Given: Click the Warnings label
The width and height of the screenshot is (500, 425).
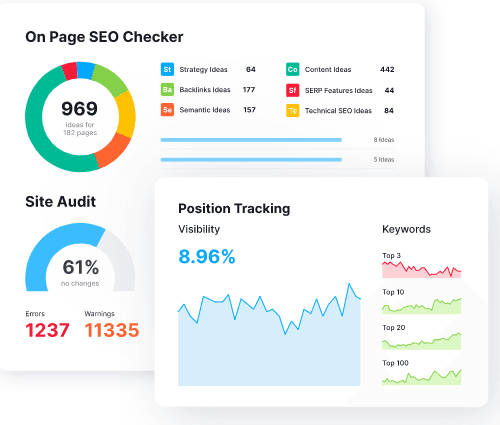Looking at the screenshot, I should 99,314.
